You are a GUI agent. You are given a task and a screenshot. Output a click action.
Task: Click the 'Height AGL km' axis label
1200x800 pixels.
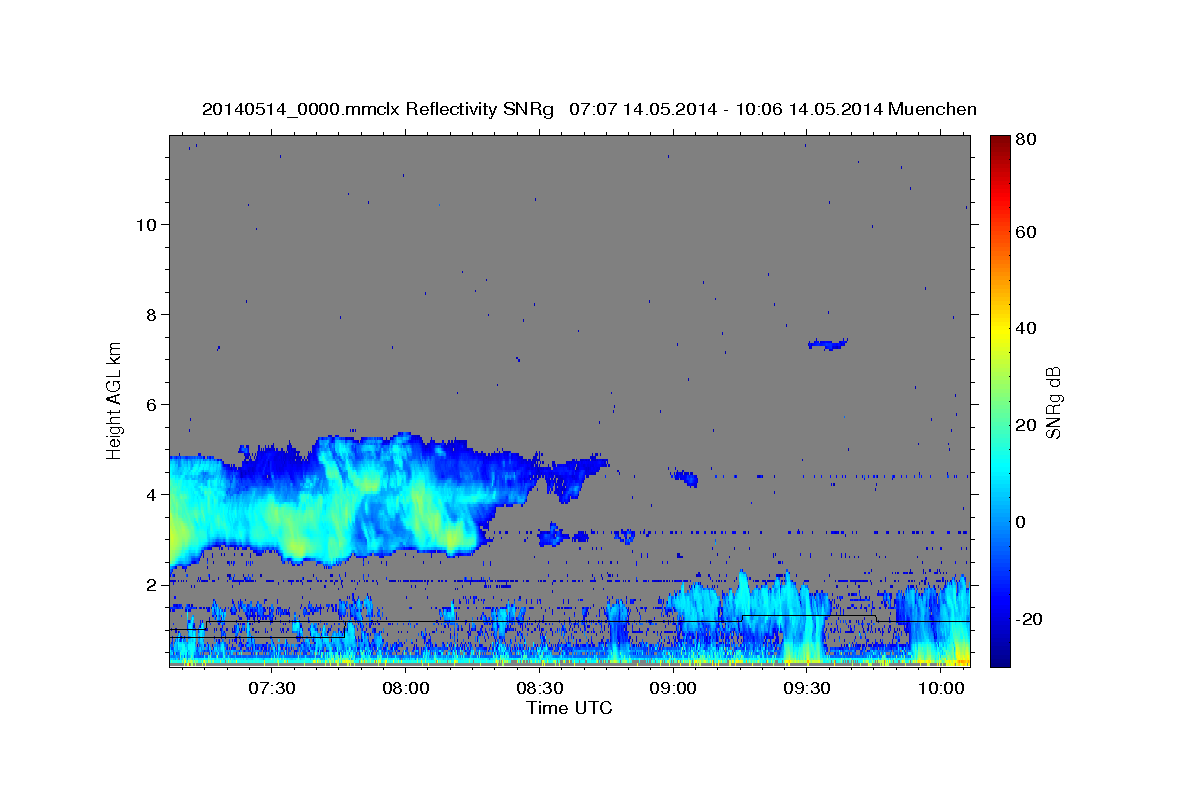coord(115,400)
